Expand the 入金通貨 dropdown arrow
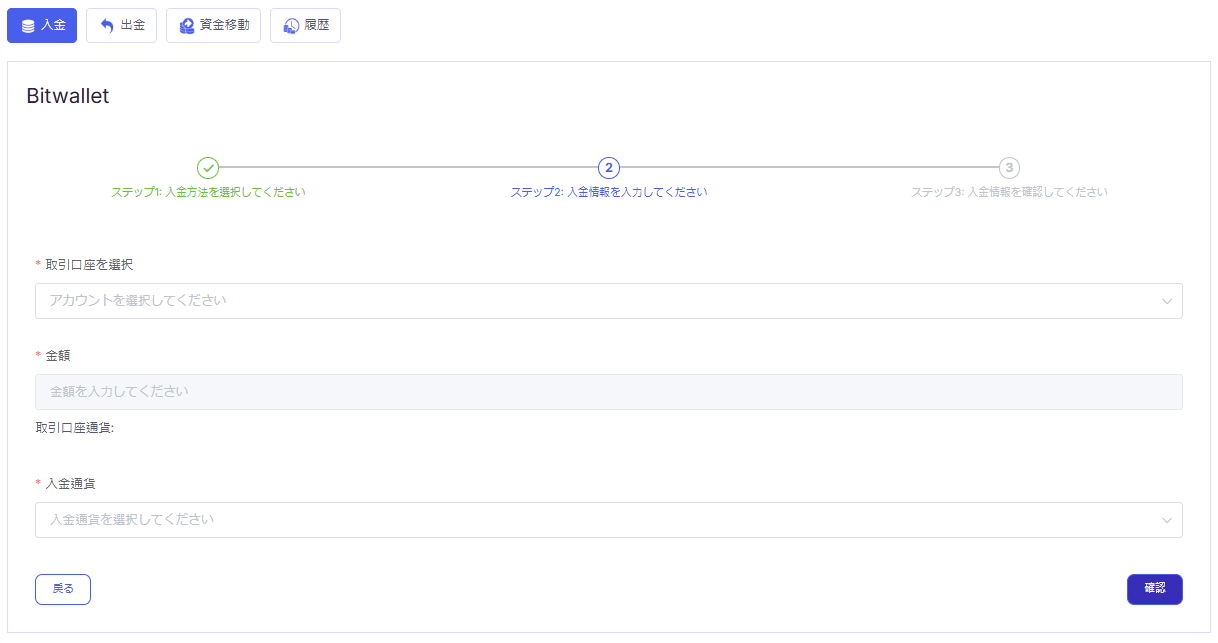This screenshot has height=643, width=1218. coord(1166,520)
